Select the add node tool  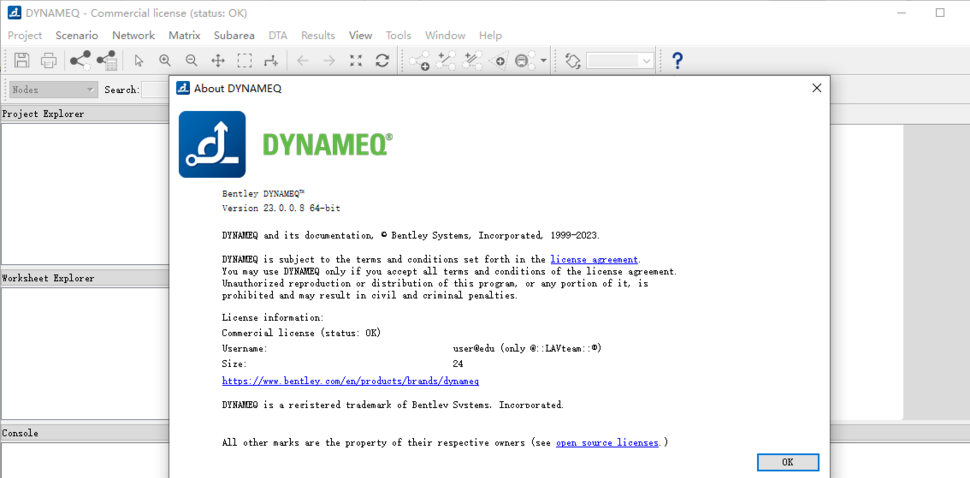(x=419, y=61)
